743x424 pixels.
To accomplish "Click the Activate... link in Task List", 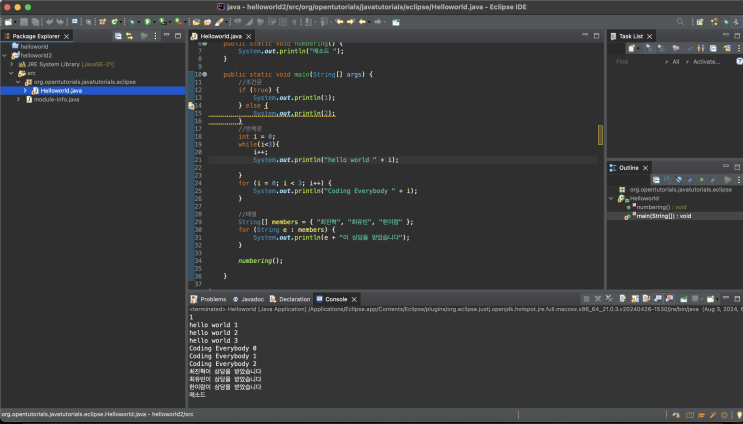I will pos(707,62).
